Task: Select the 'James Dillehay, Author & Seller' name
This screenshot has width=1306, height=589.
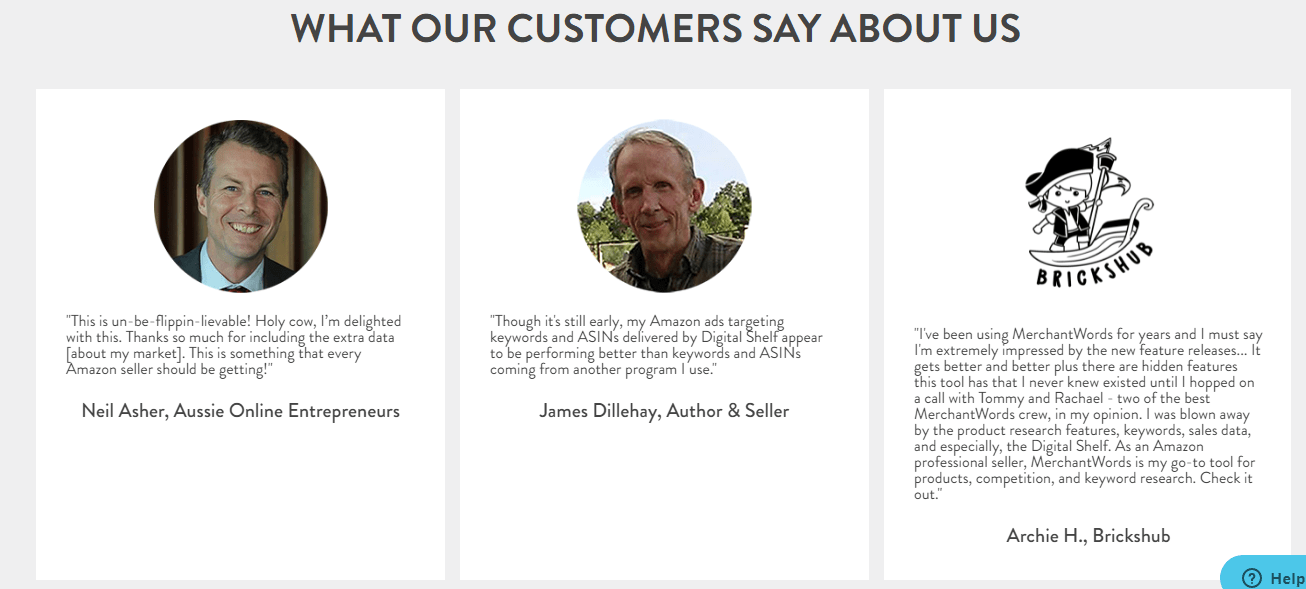Action: click(x=664, y=411)
